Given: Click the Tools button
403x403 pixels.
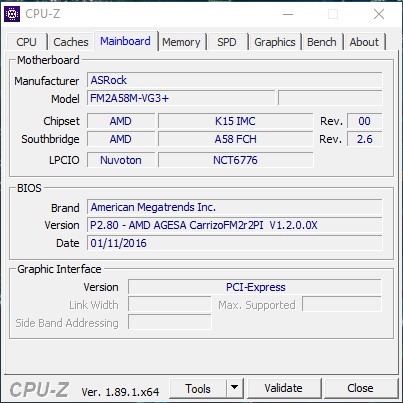Looking at the screenshot, I should pos(198,388).
